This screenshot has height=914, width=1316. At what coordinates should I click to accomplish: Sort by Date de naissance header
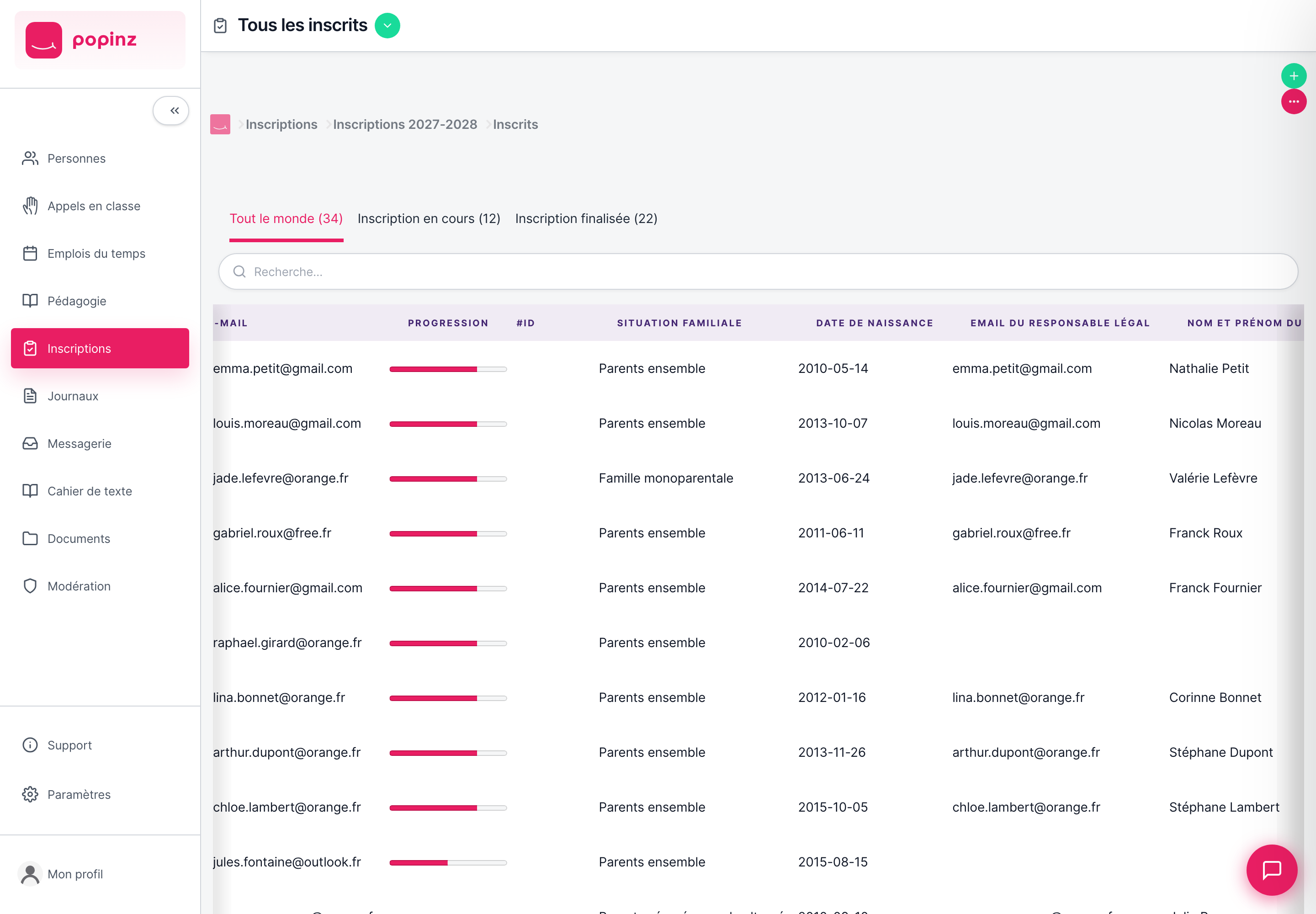click(x=875, y=323)
